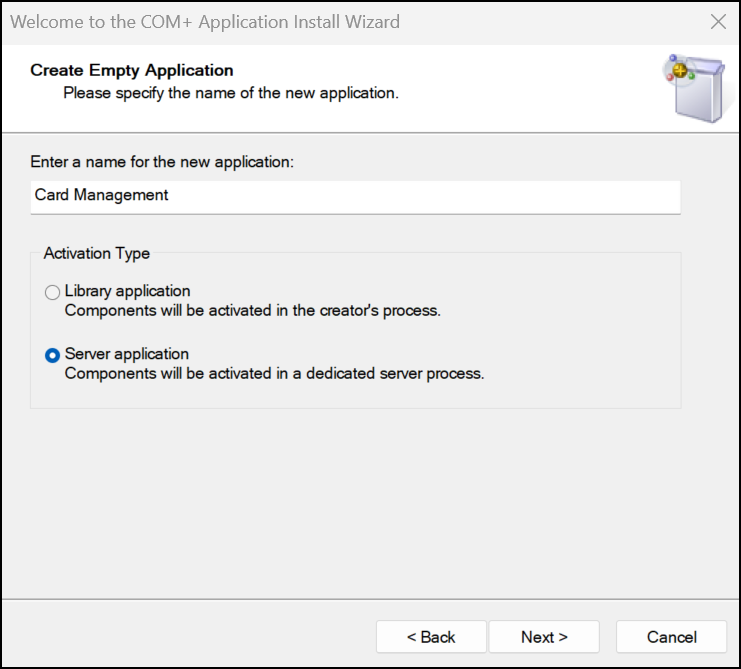Screen dimensions: 741x669
Task: Click the 'Enter a name for the new application' label
Action: pyautogui.click(x=162, y=161)
